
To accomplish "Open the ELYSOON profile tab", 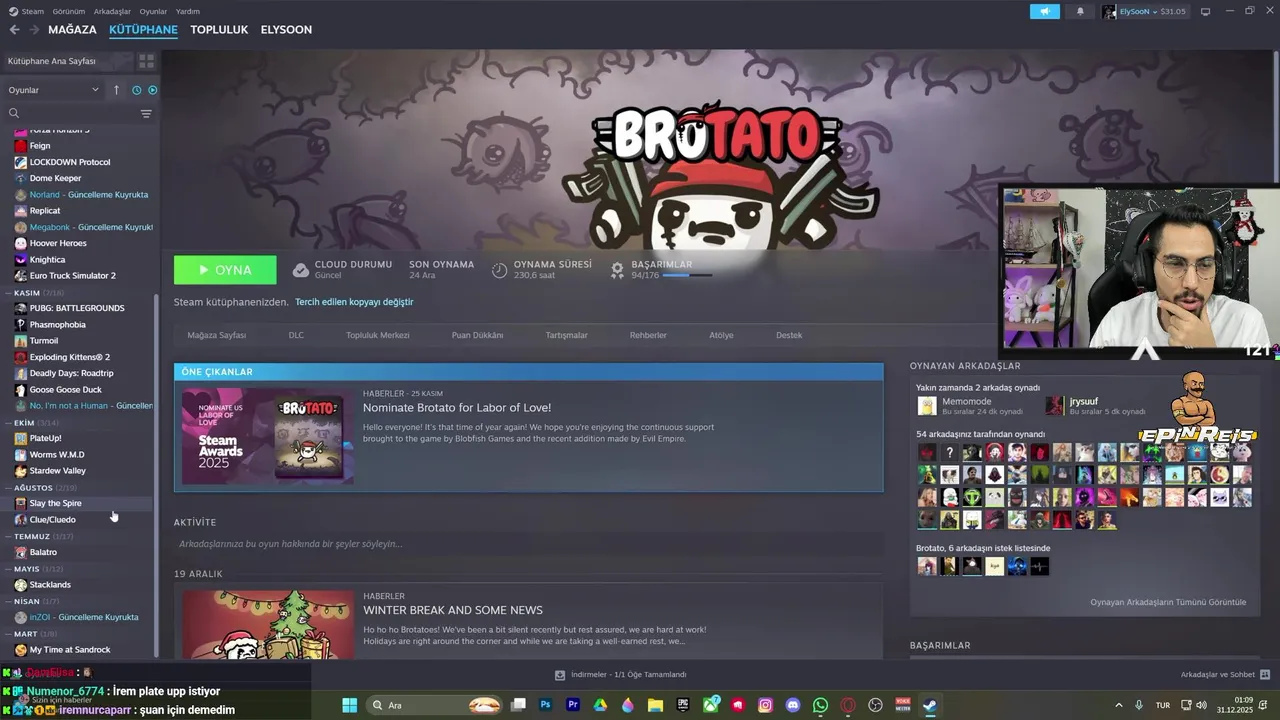I will pyautogui.click(x=286, y=30).
